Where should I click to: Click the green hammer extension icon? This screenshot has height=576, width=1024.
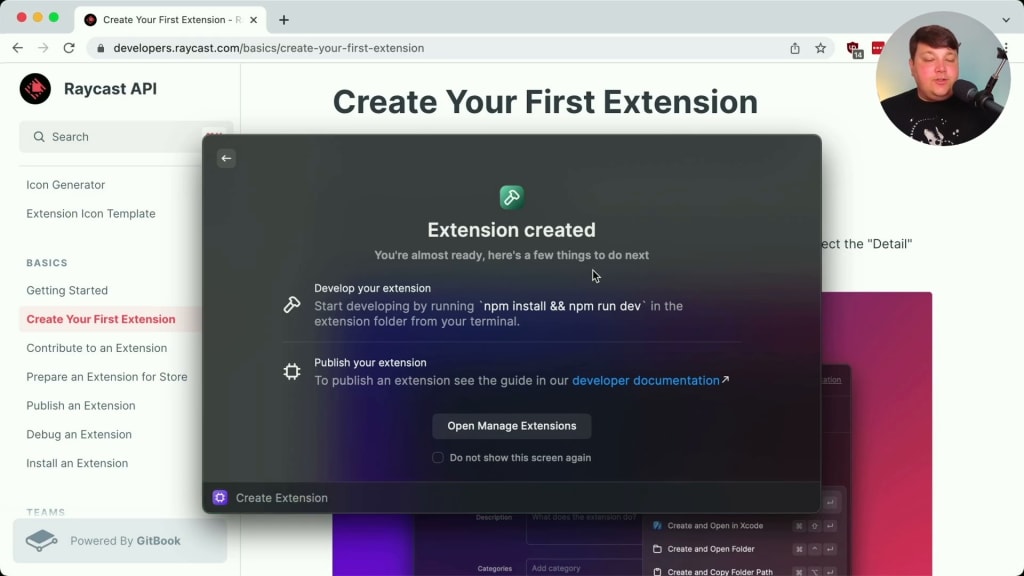click(x=511, y=197)
